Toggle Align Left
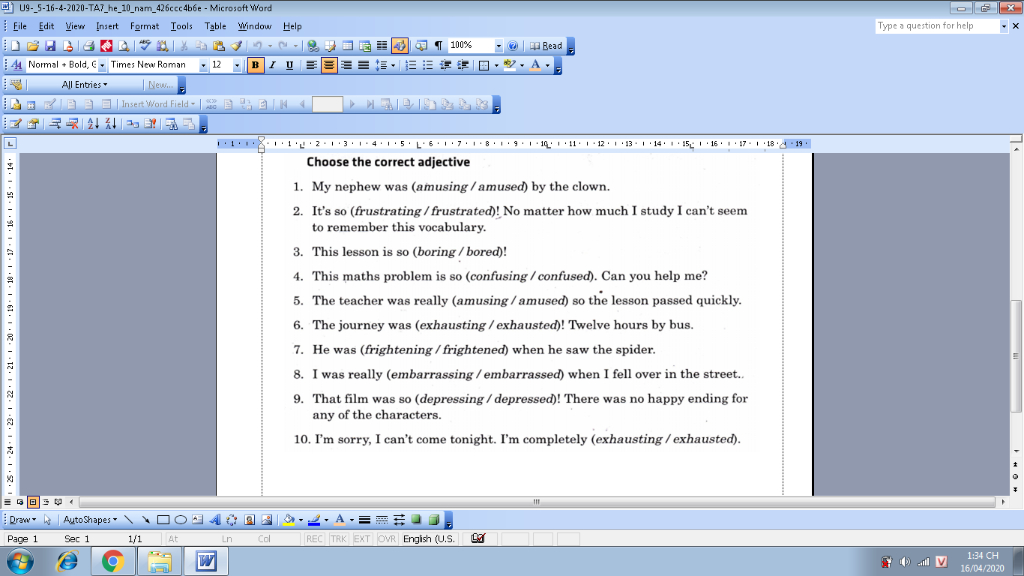Screen dimensions: 1024x576 click(312, 65)
